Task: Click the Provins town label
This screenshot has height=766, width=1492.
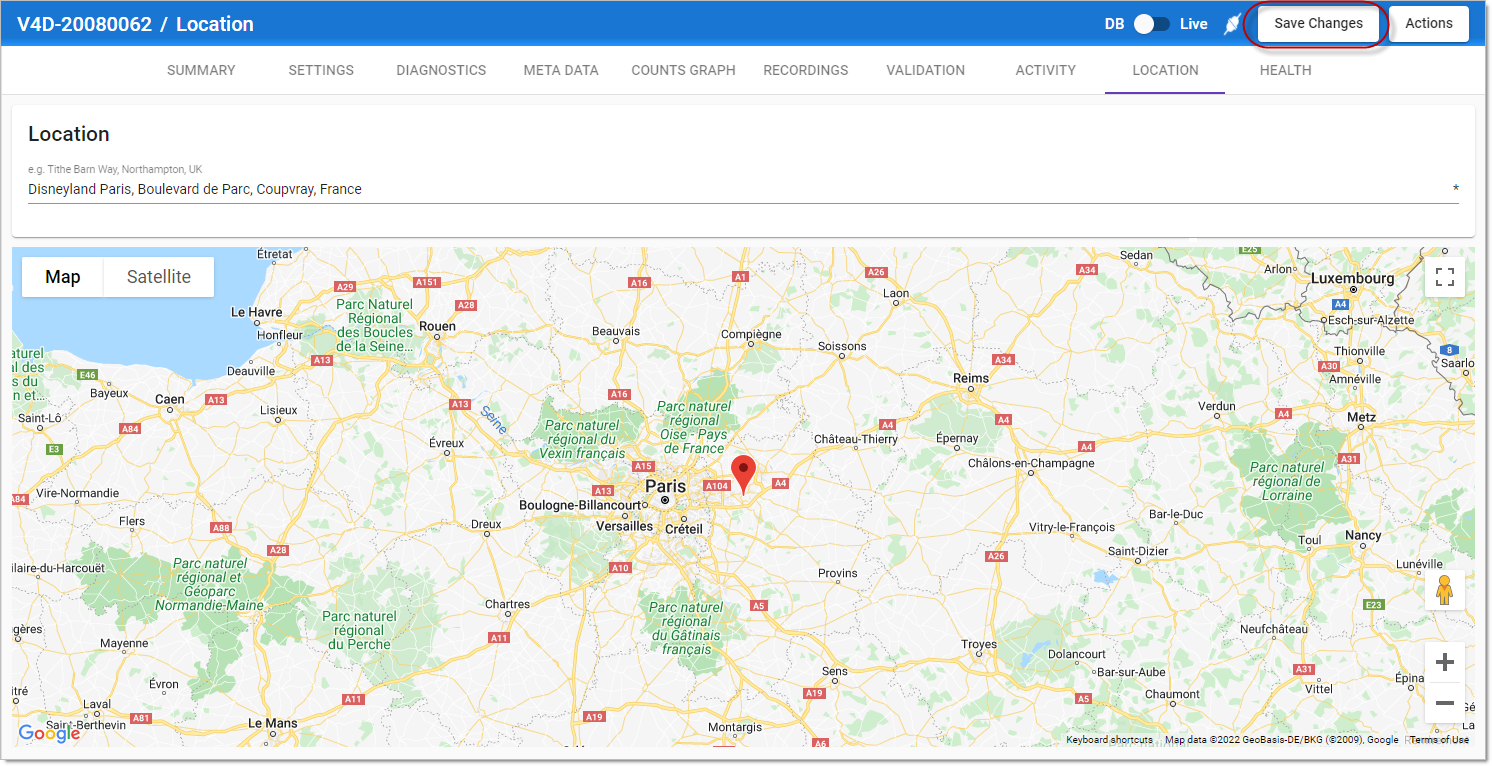Action: tap(838, 573)
